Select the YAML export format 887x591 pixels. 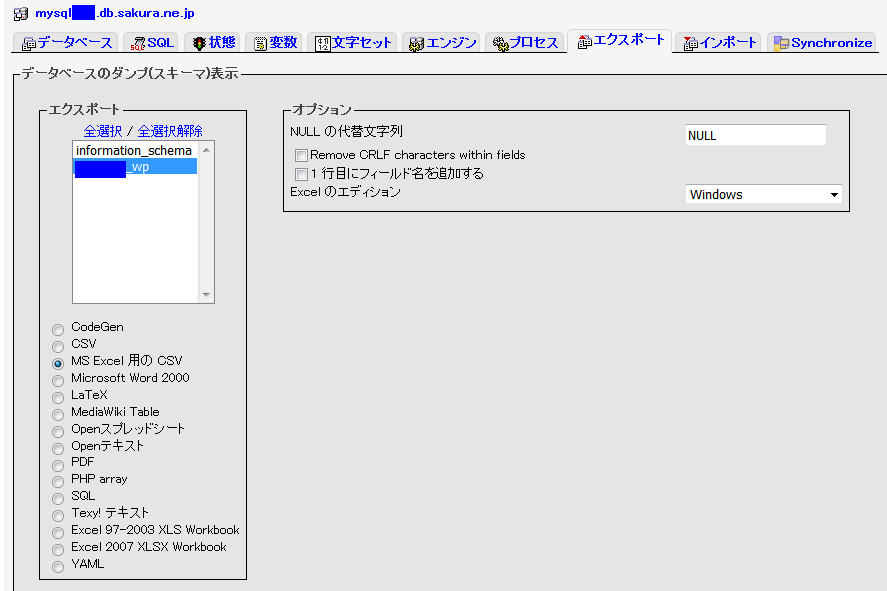coord(58,566)
